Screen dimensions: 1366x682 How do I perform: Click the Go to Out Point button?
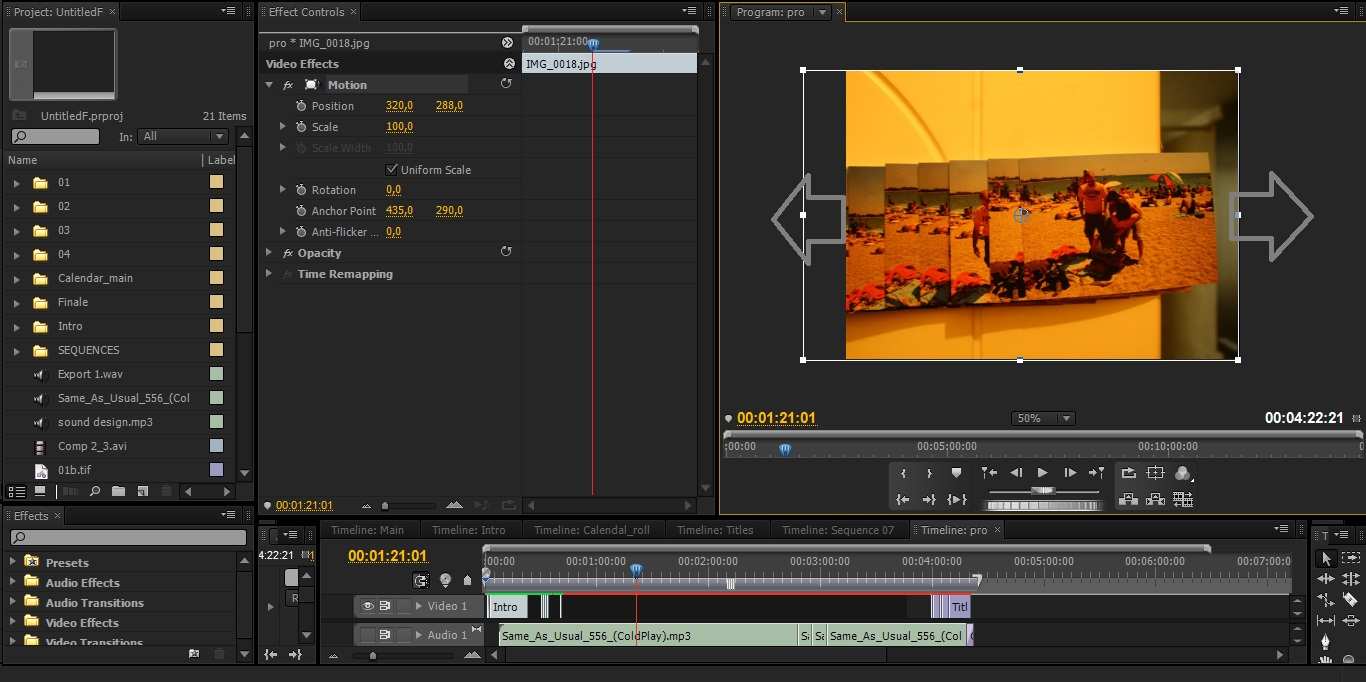click(x=929, y=499)
